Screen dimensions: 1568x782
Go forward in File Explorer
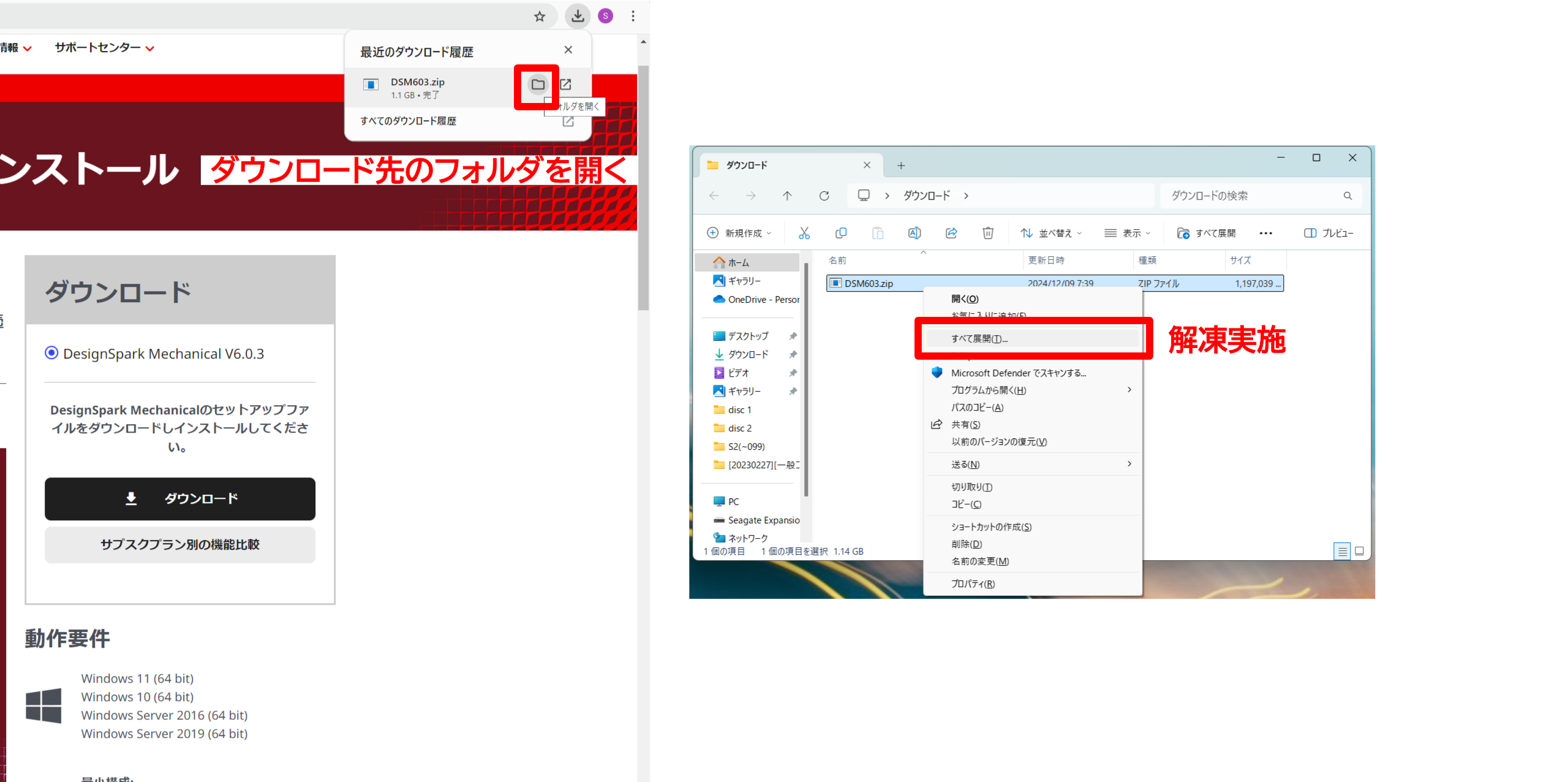coord(750,195)
